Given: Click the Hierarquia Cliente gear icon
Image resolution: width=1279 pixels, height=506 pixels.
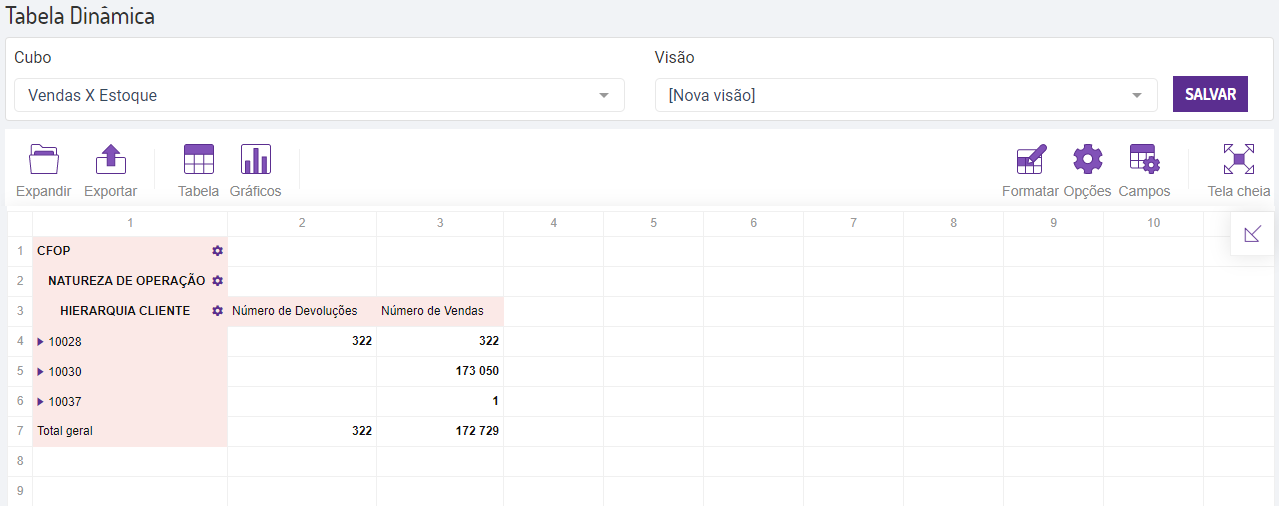Looking at the screenshot, I should 217,311.
